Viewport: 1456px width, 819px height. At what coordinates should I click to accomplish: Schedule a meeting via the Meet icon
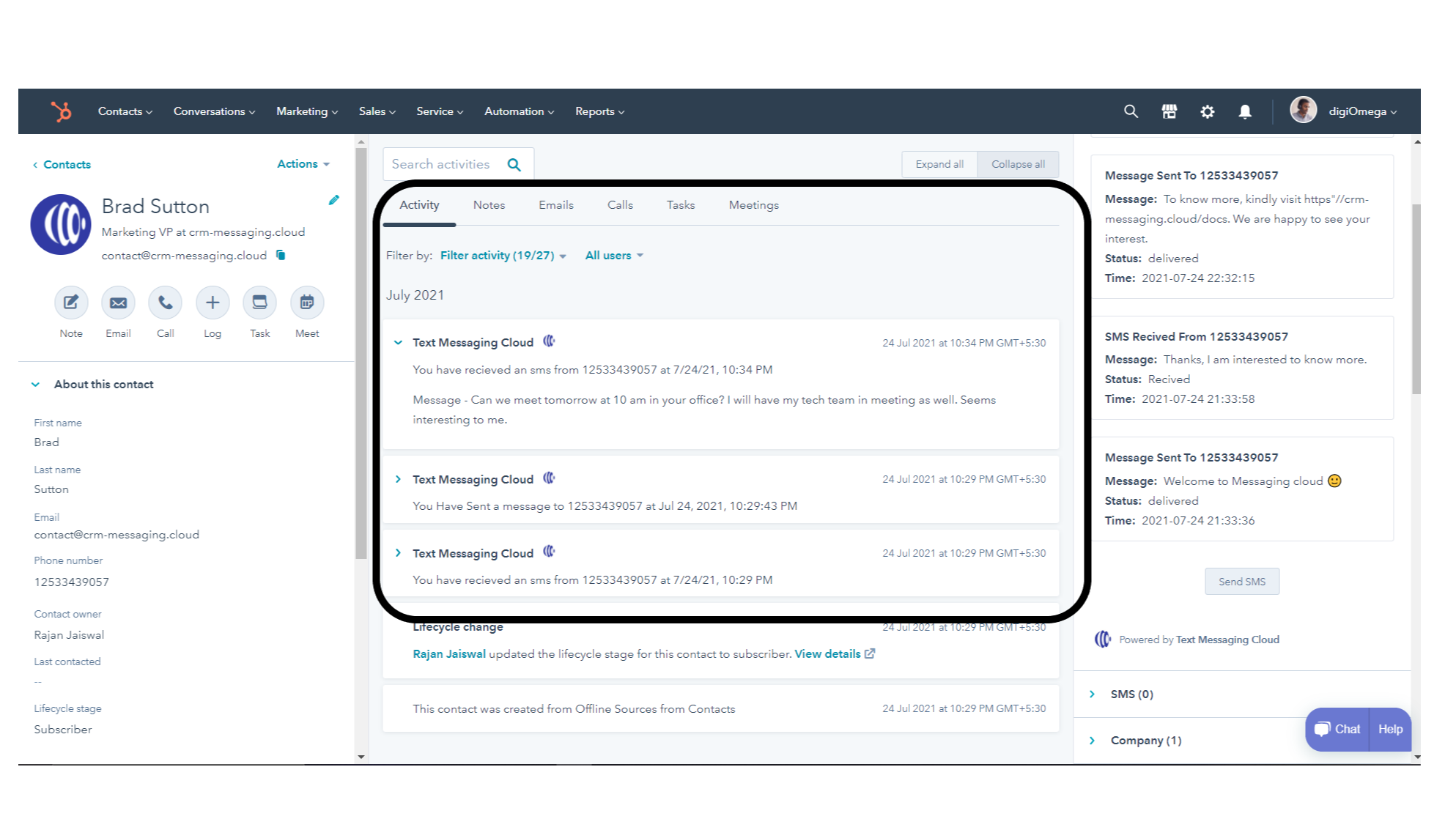tap(306, 302)
